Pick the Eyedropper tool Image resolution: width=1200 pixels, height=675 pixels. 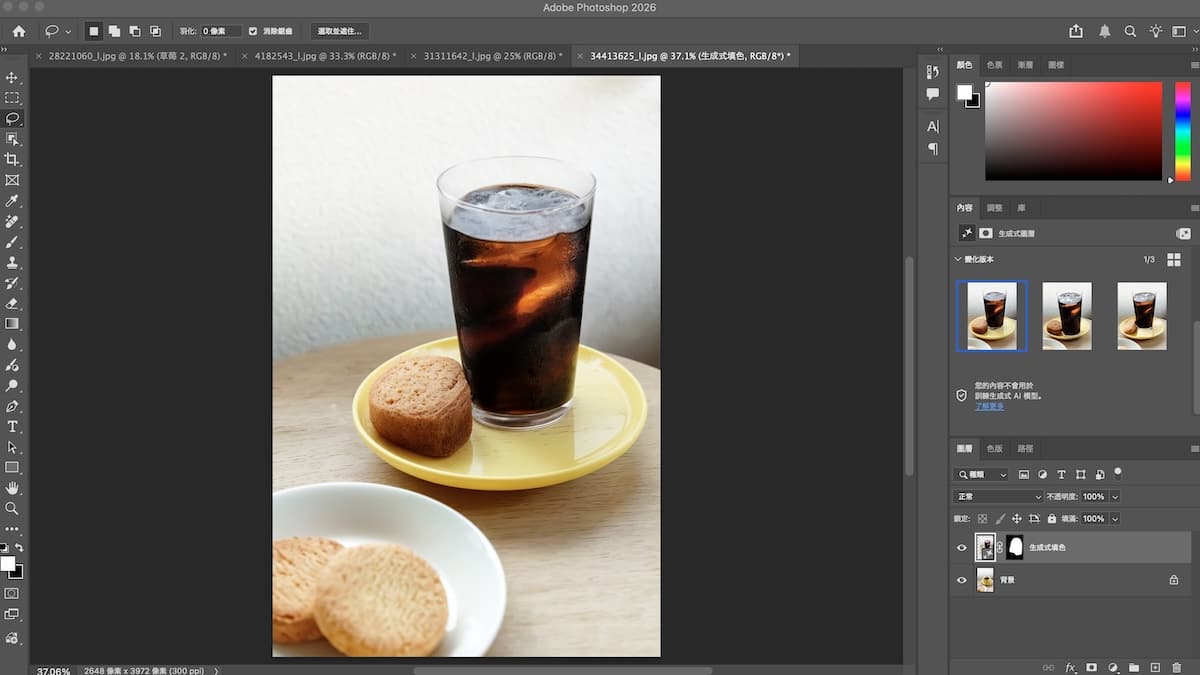(x=12, y=201)
